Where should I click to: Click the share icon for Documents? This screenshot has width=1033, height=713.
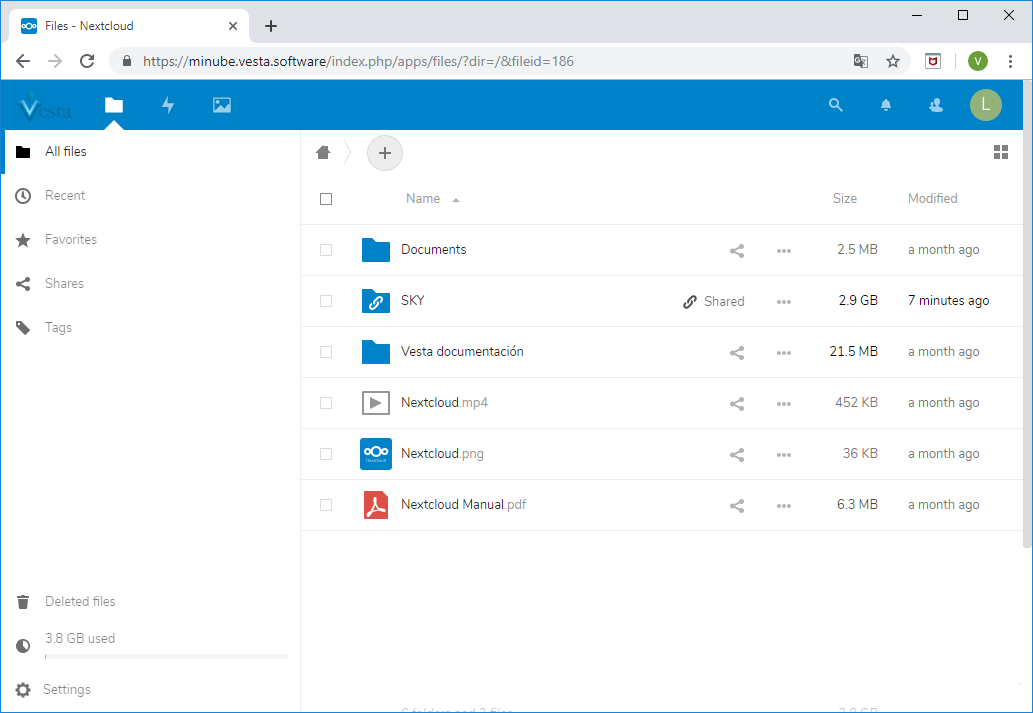pos(737,251)
